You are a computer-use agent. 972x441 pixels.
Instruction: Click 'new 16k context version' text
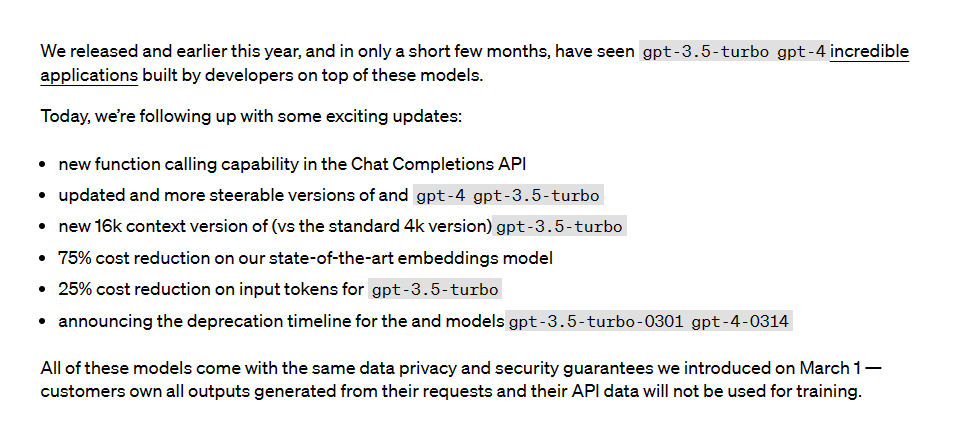pos(154,226)
